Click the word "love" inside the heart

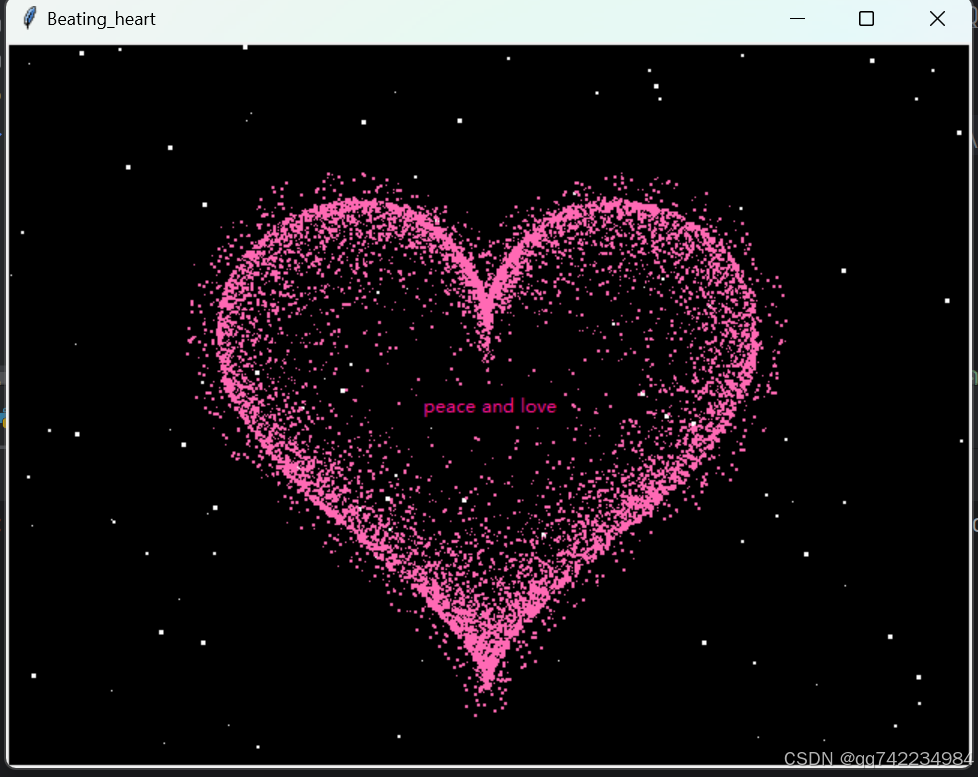tap(538, 407)
